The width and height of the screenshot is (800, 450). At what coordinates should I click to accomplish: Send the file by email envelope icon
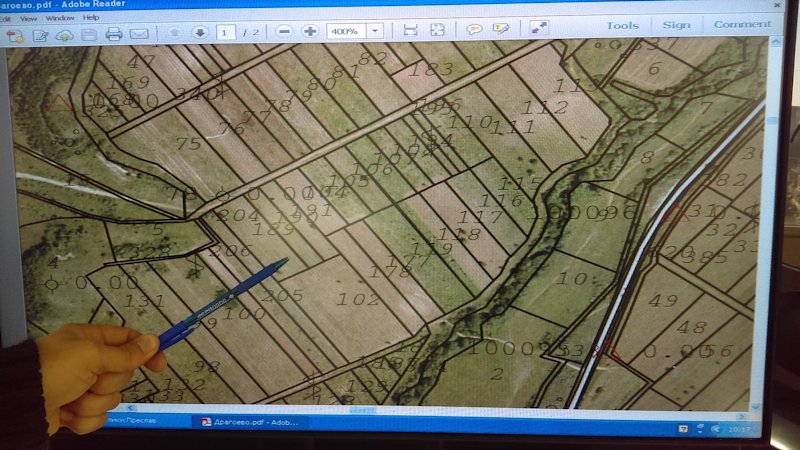[x=139, y=34]
